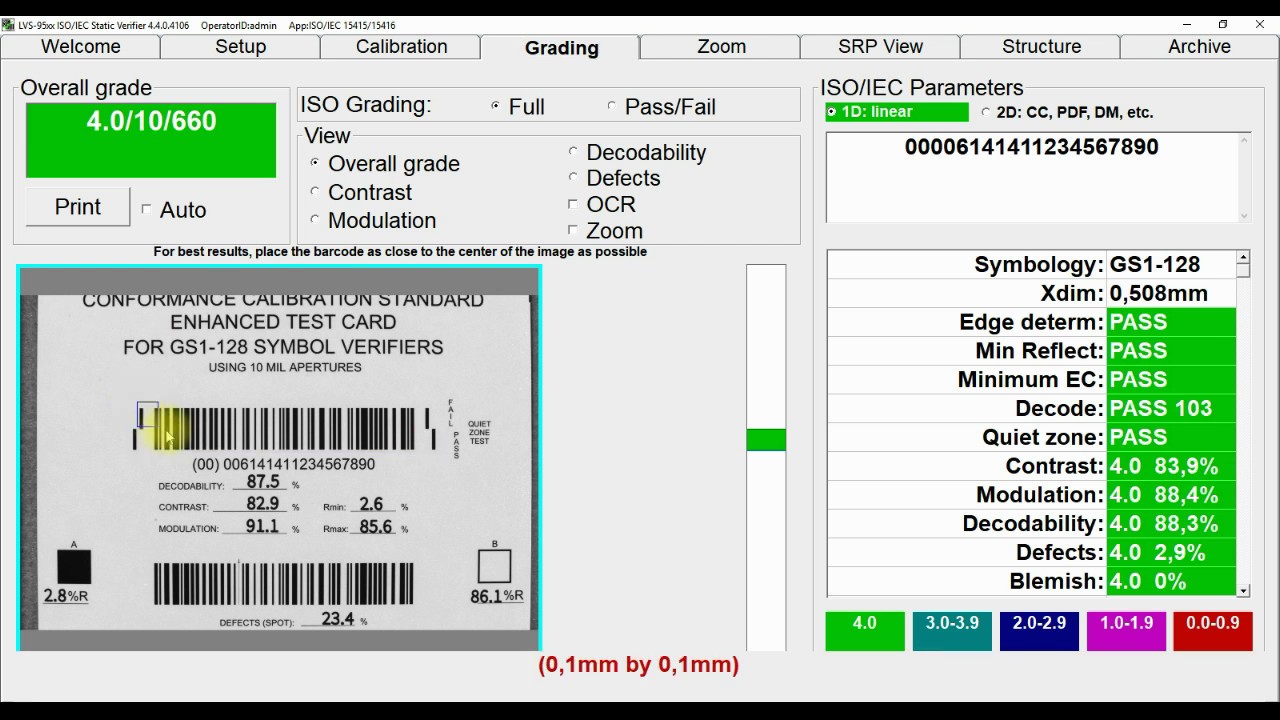
Task: Open the Archive tab
Action: click(1199, 47)
